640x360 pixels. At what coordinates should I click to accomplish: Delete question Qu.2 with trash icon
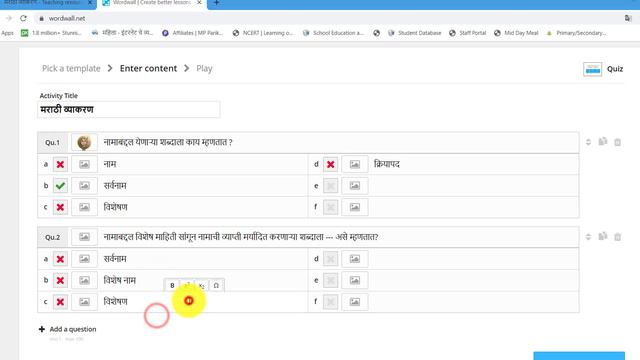(618, 237)
